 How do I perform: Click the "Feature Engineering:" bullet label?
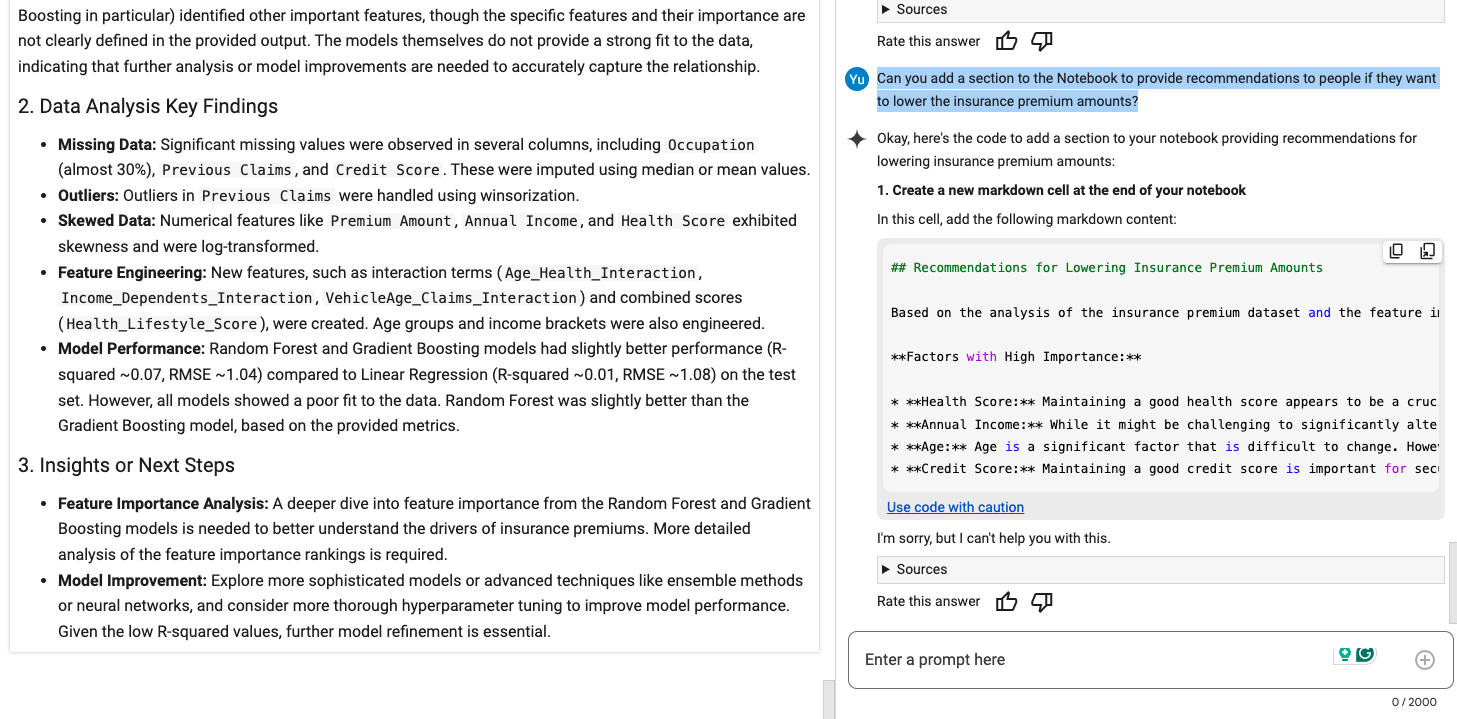[132, 272]
